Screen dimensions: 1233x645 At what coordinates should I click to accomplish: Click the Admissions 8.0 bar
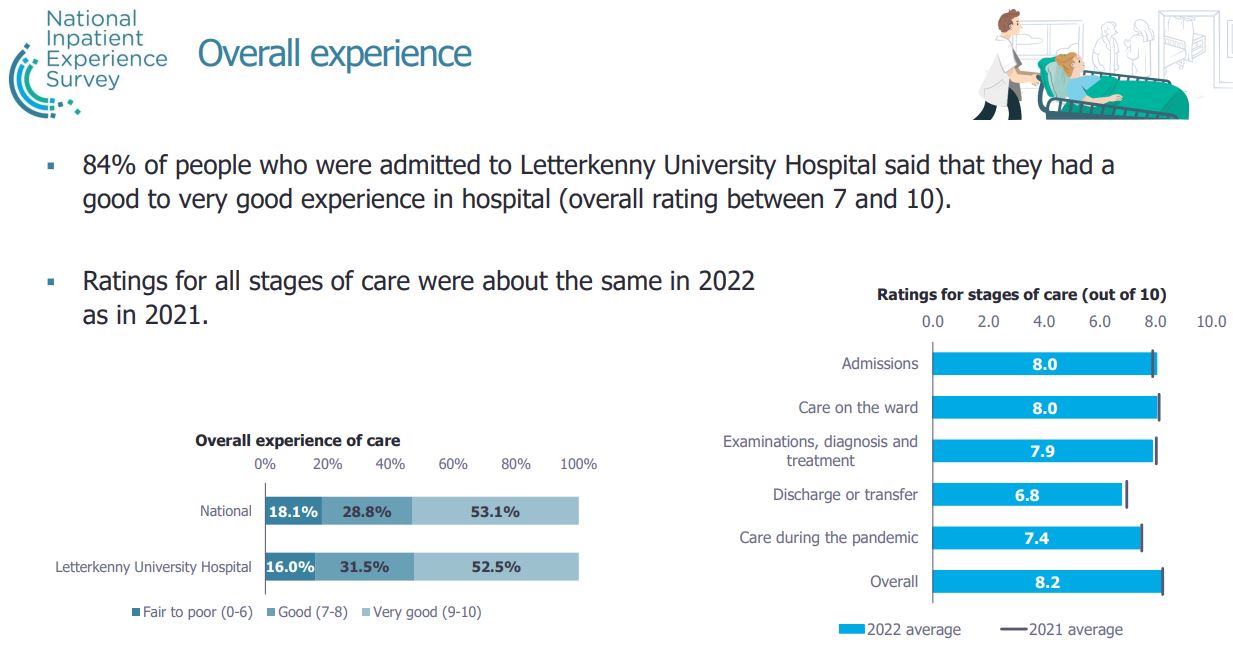click(x=1043, y=364)
